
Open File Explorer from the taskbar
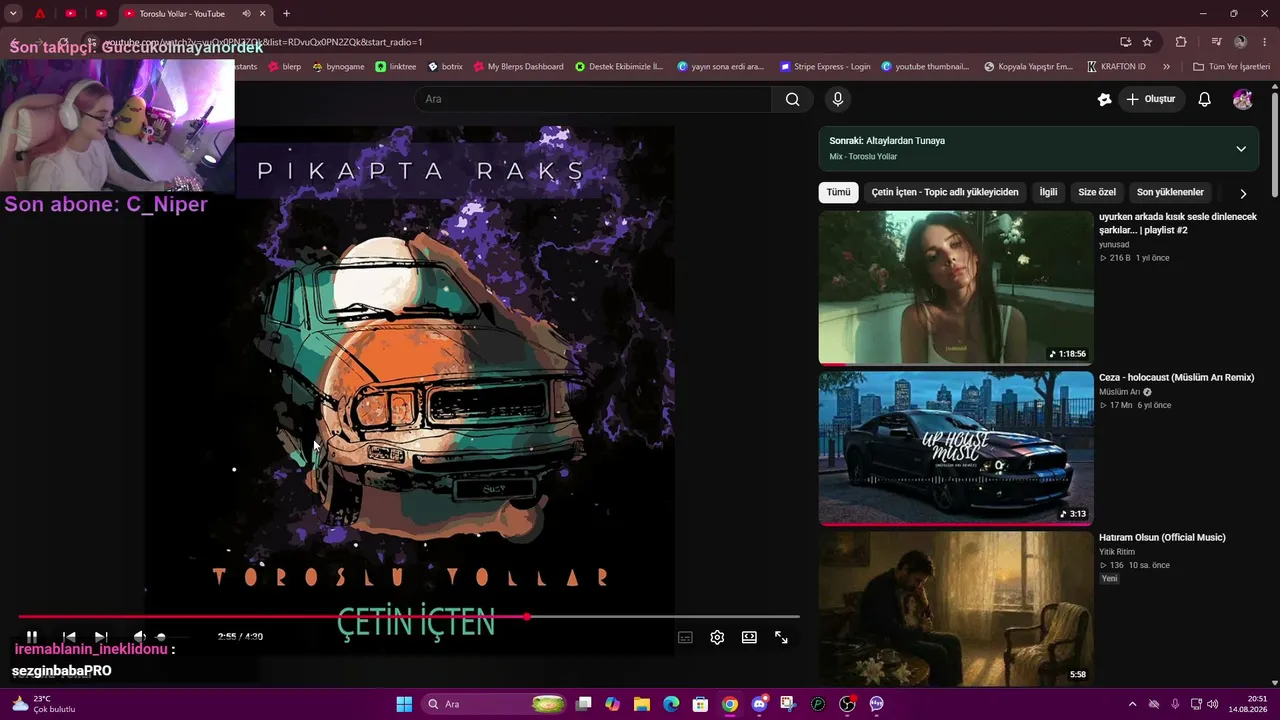[x=642, y=704]
